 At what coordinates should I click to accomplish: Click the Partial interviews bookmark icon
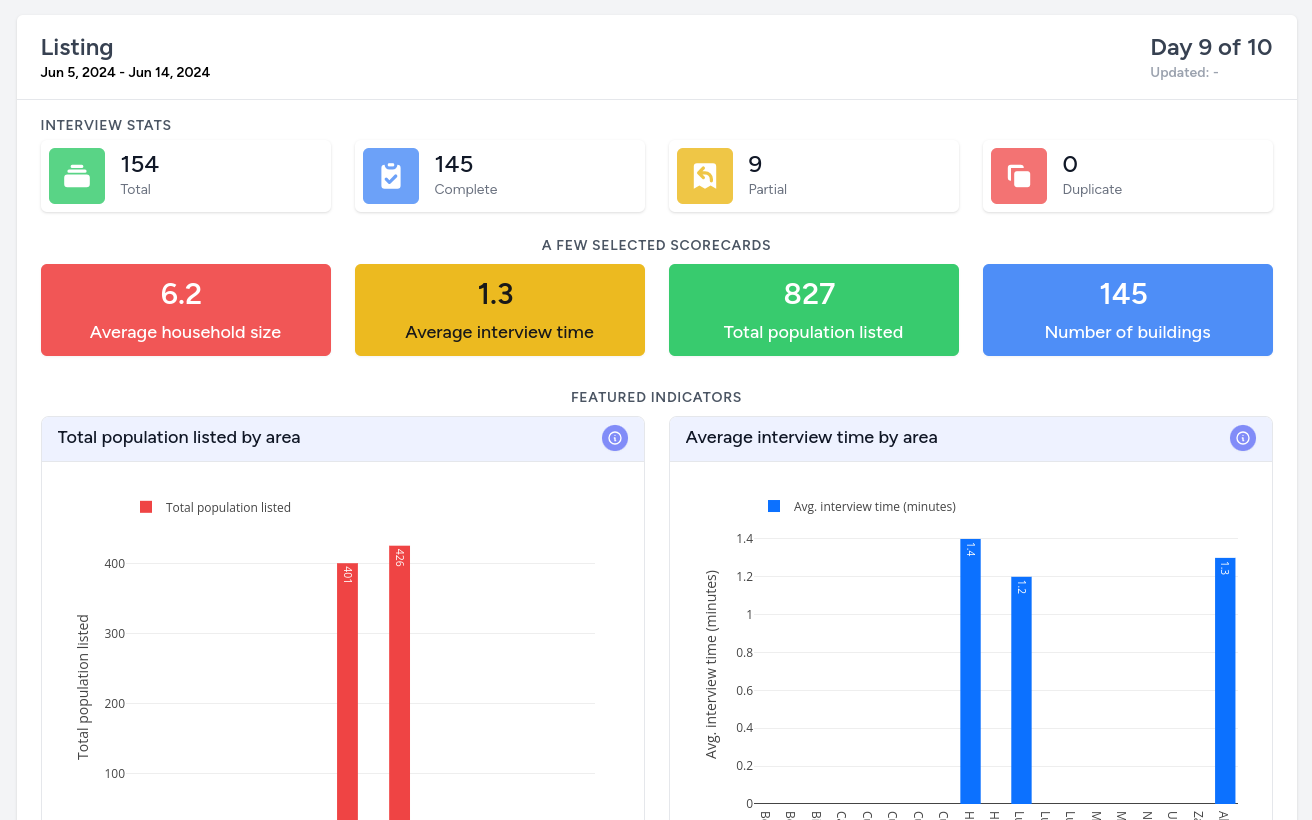click(x=705, y=176)
